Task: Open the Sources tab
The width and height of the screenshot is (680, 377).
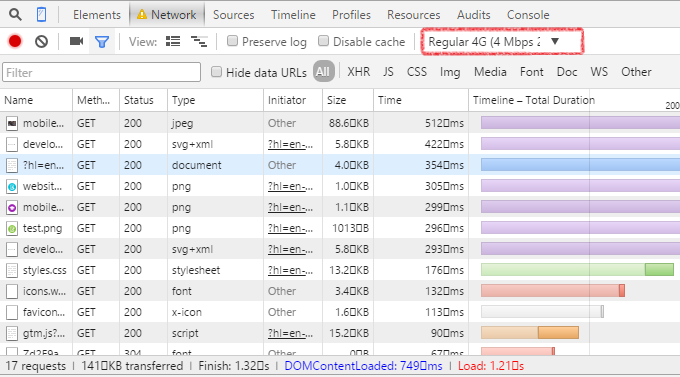Action: click(x=233, y=15)
